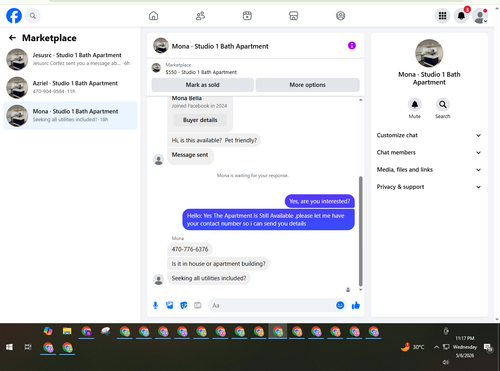
Task: Launch Copilot from the taskbar
Action: tap(48, 331)
